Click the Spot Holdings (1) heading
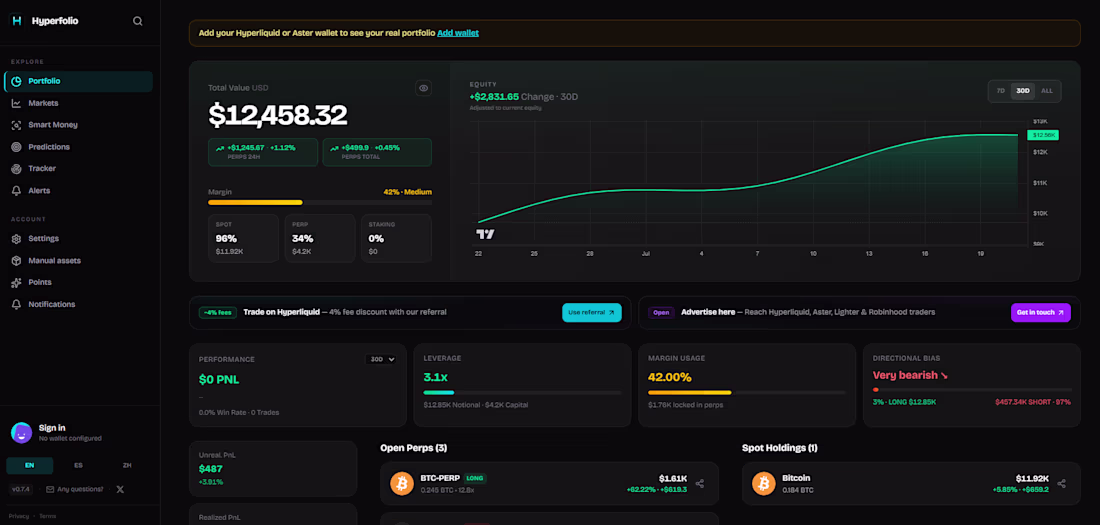 (779, 448)
